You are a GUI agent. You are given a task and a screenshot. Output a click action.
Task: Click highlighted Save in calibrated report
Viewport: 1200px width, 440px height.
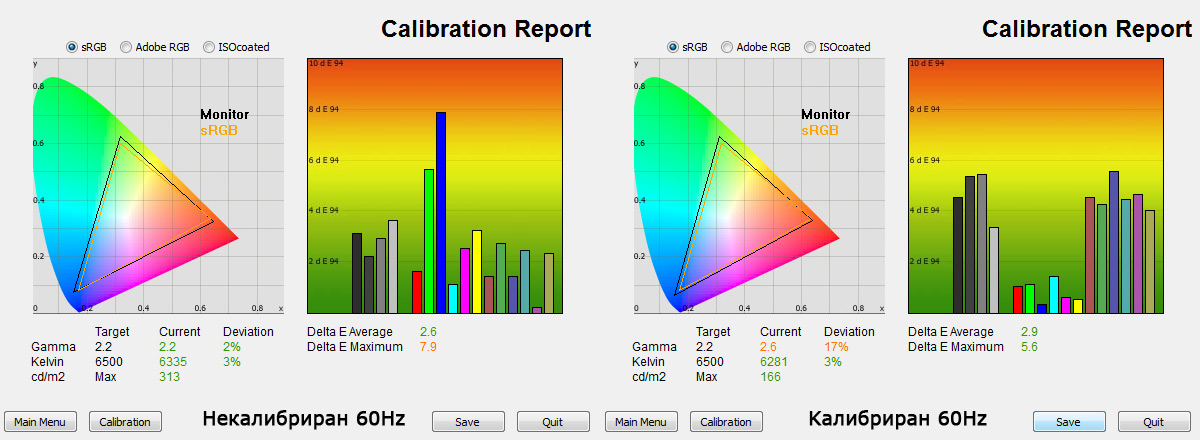pos(1069,422)
